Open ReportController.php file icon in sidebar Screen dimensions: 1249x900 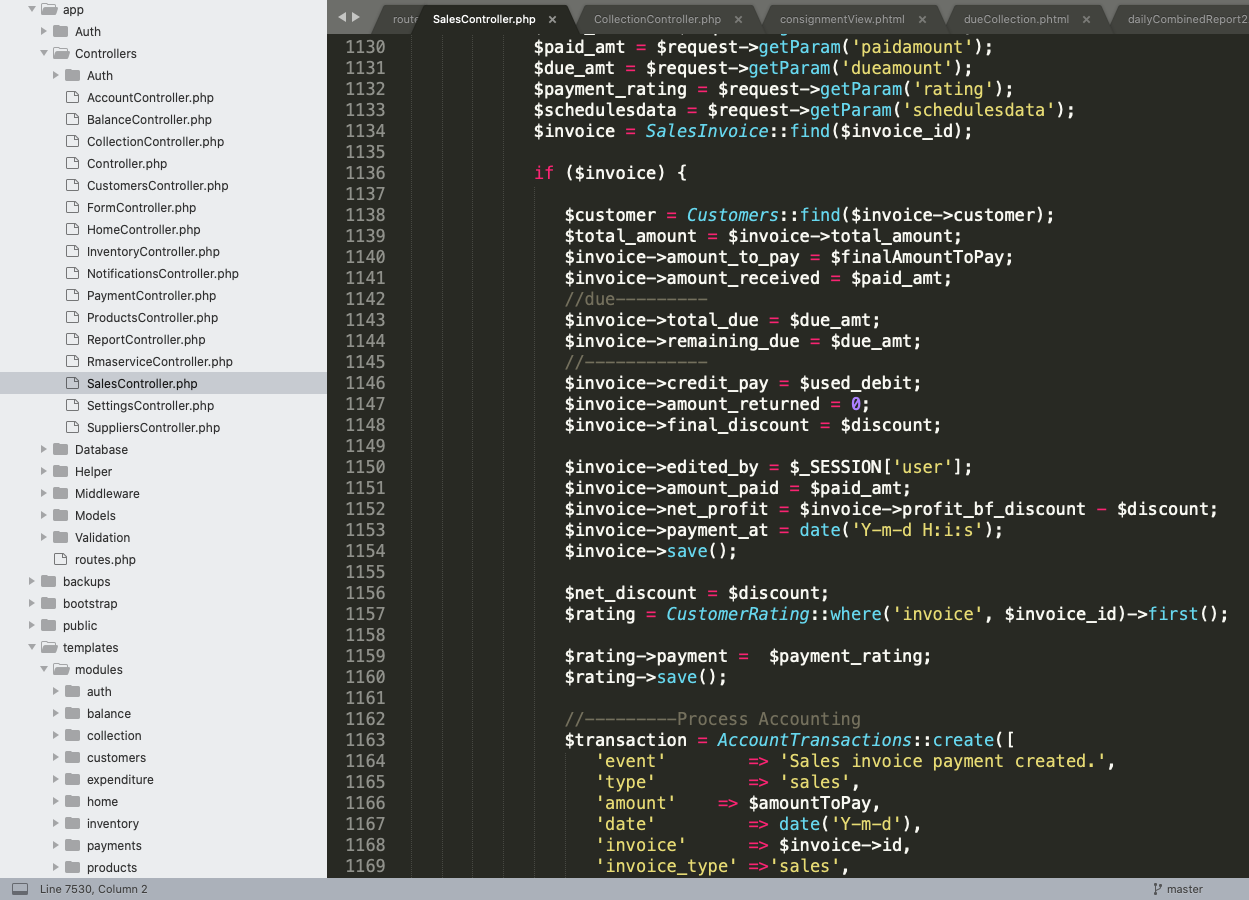coord(72,340)
